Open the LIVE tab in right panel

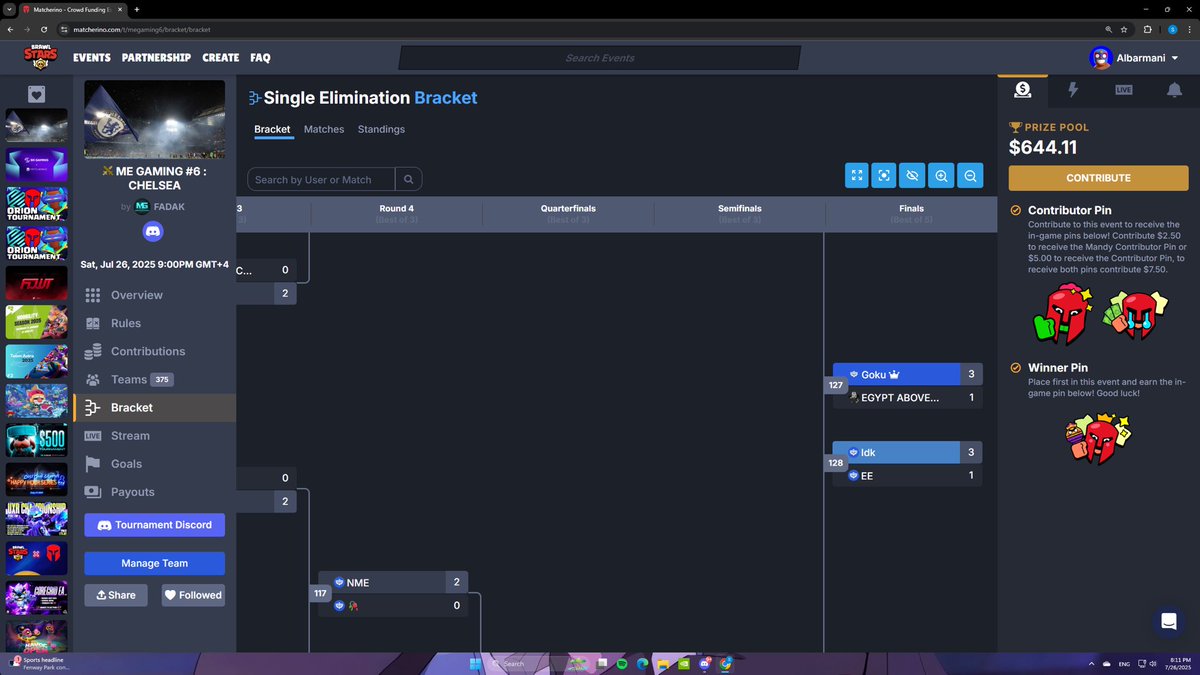(x=1124, y=90)
